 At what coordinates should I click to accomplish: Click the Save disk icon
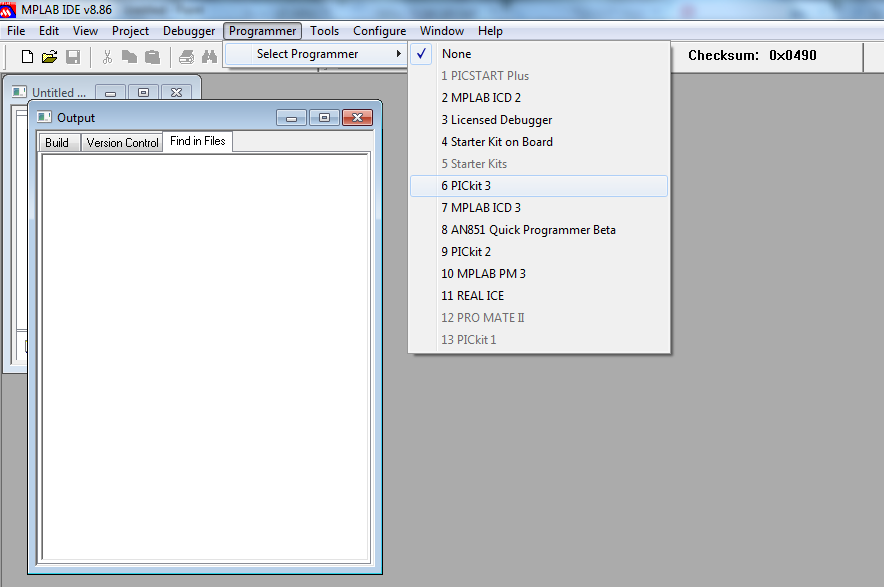click(73, 57)
